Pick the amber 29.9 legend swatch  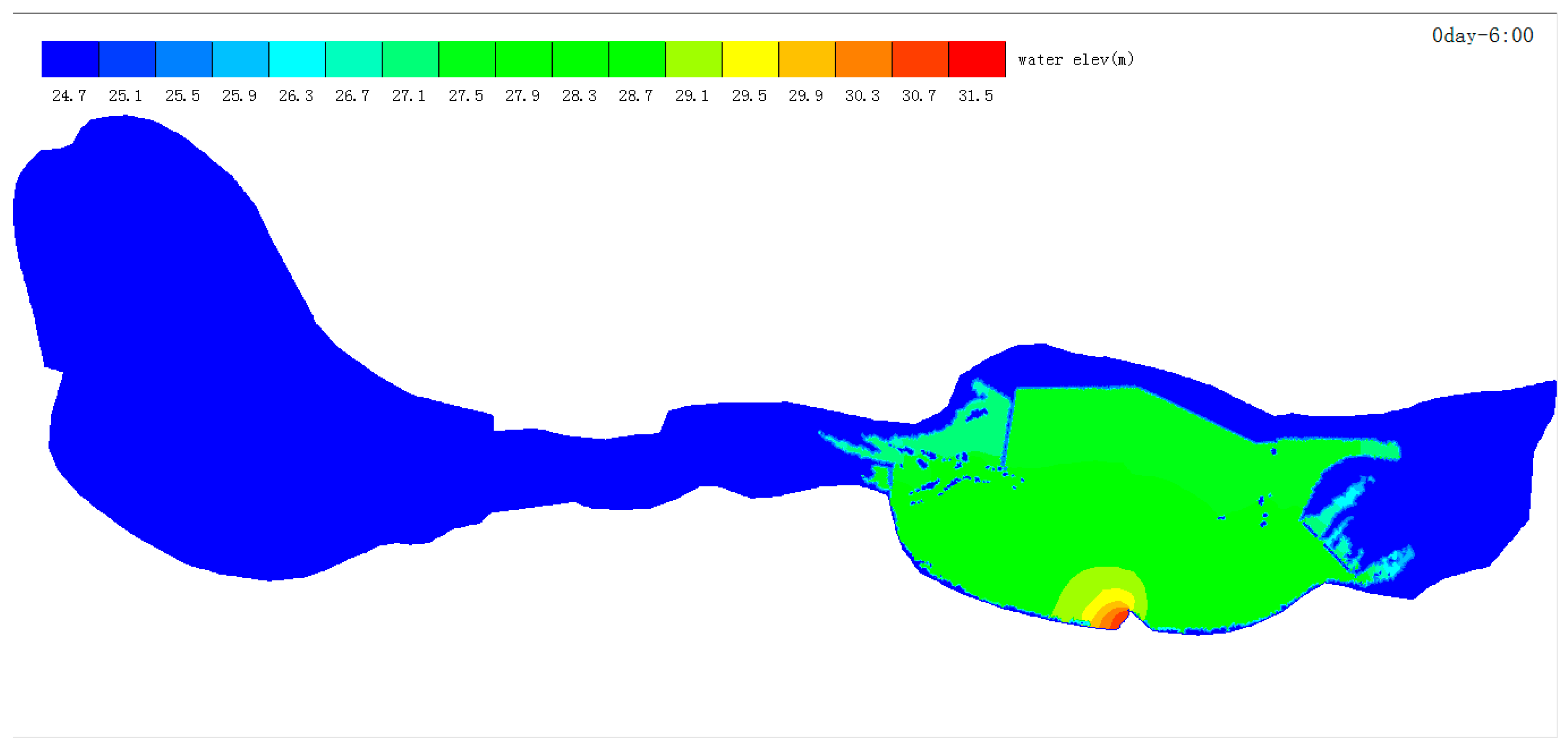pyautogui.click(x=806, y=59)
